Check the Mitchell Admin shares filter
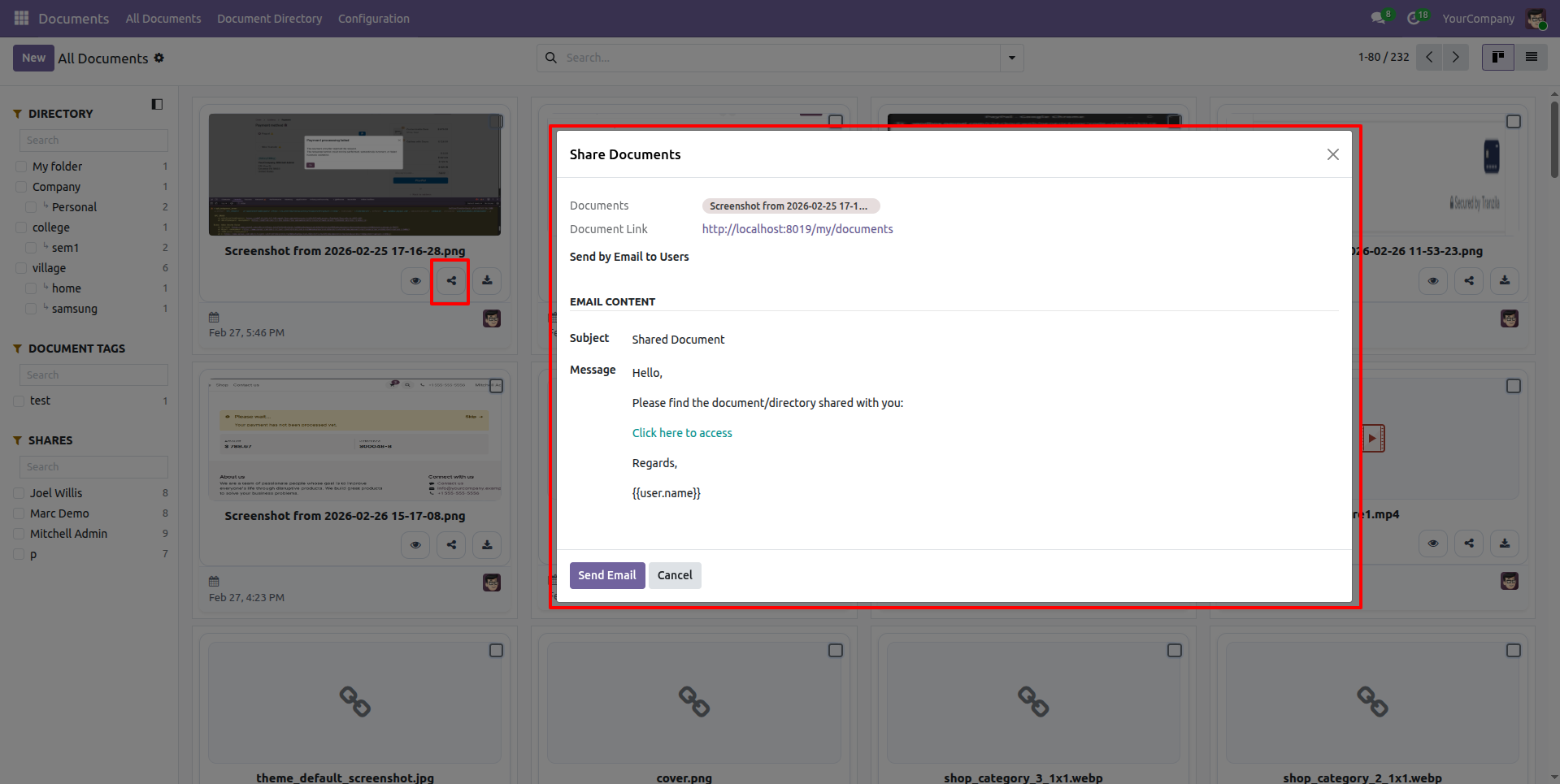 pyautogui.click(x=19, y=534)
